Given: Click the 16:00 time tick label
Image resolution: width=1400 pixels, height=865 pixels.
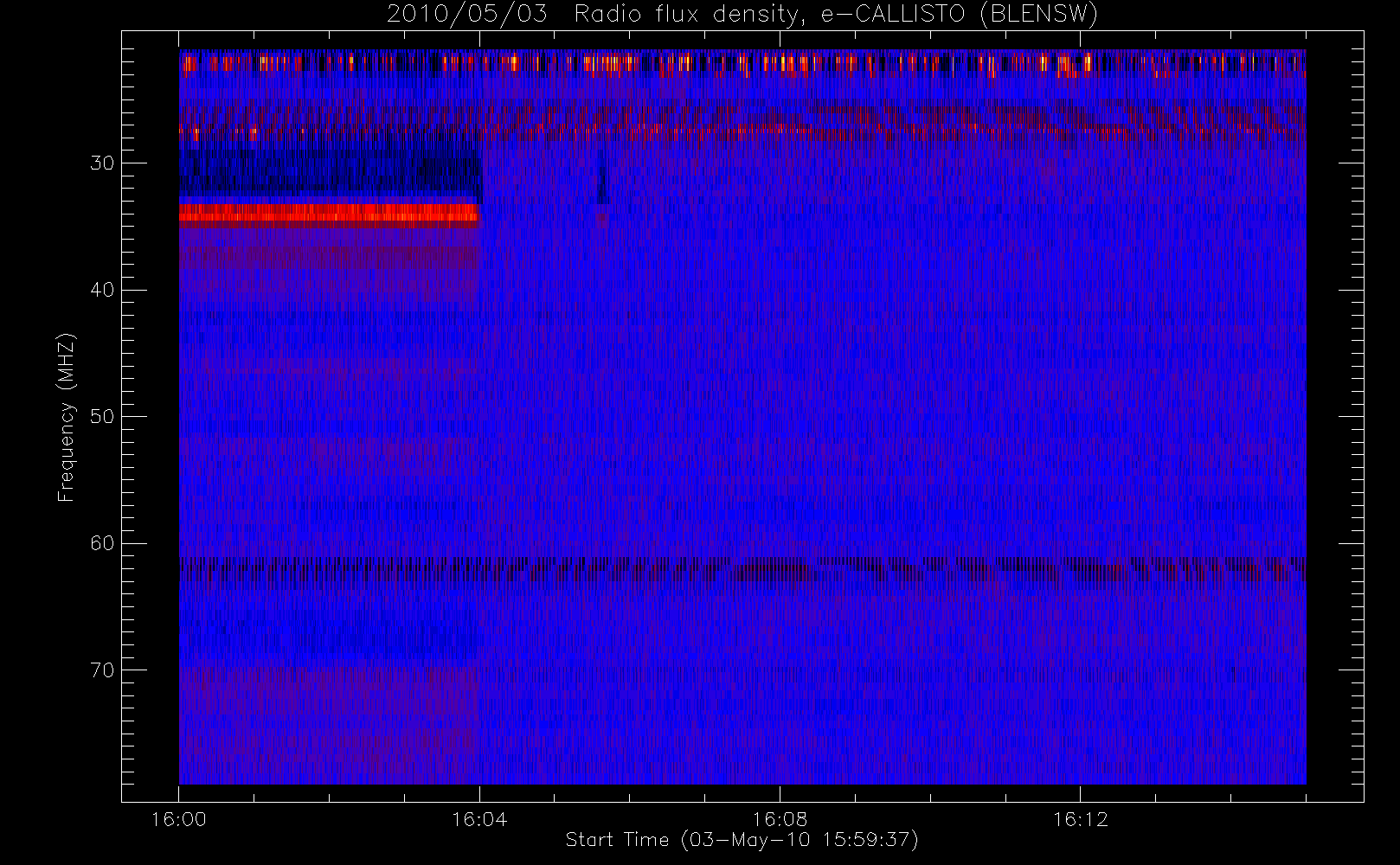Looking at the screenshot, I should coord(179,819).
